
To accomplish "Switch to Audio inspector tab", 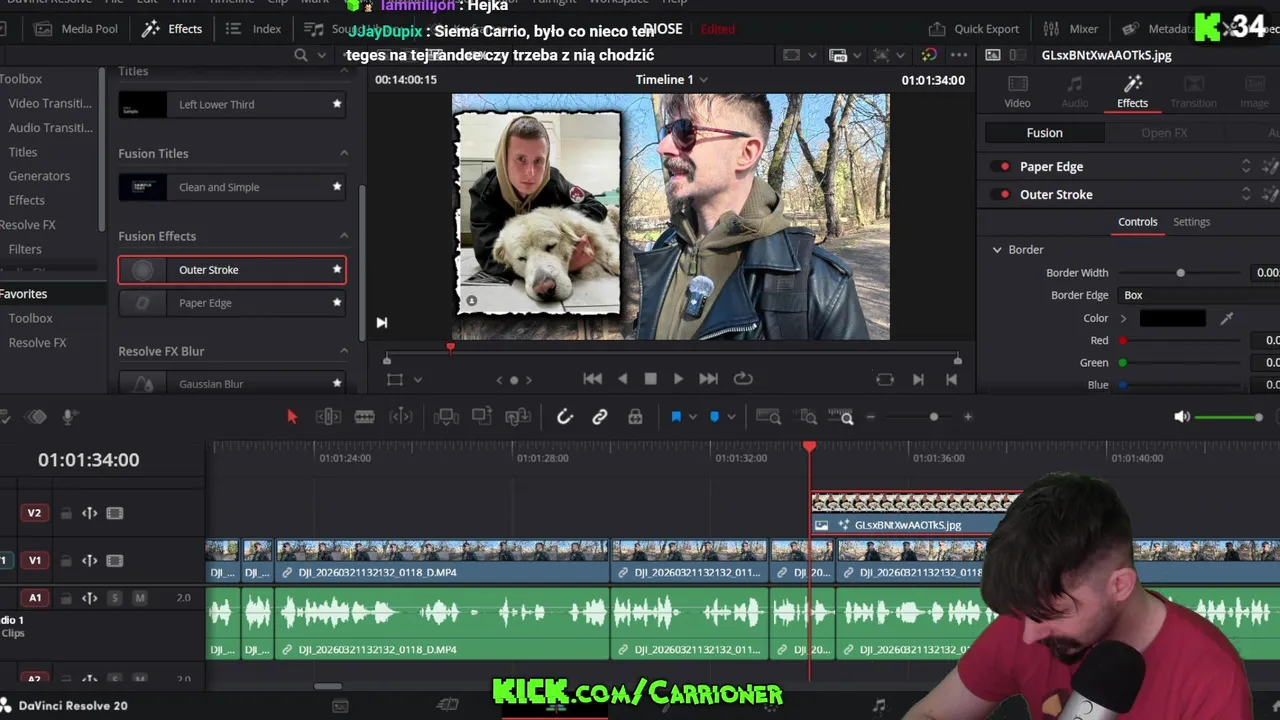I will [1075, 90].
